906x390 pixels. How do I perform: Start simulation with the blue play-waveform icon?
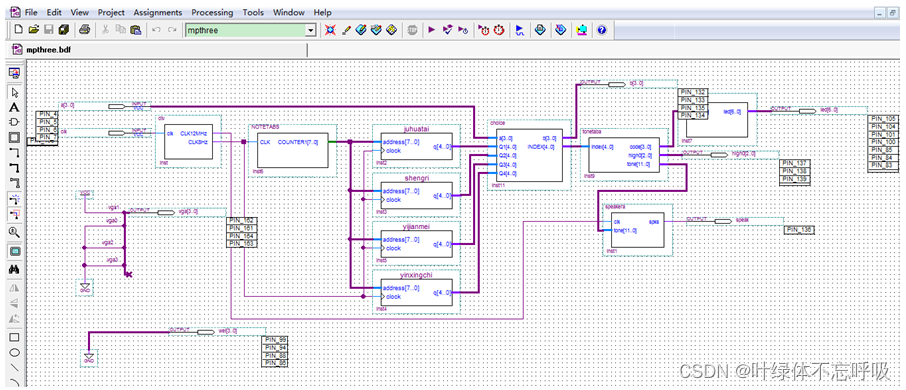519,29
